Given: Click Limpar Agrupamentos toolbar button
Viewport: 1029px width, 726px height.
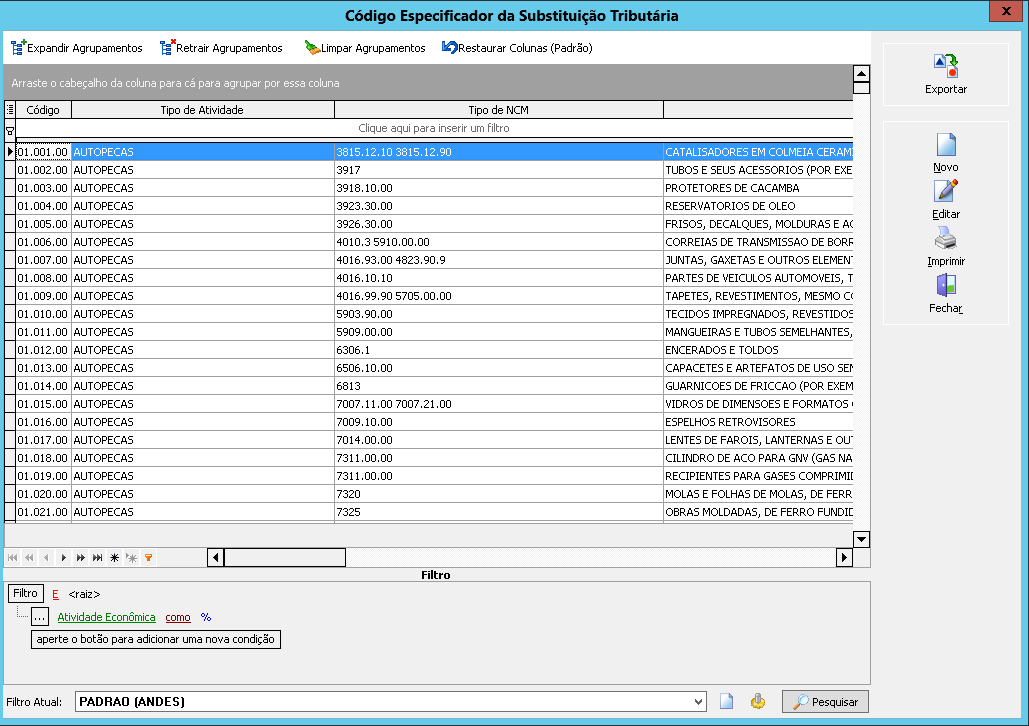Looking at the screenshot, I should pyautogui.click(x=365, y=48).
